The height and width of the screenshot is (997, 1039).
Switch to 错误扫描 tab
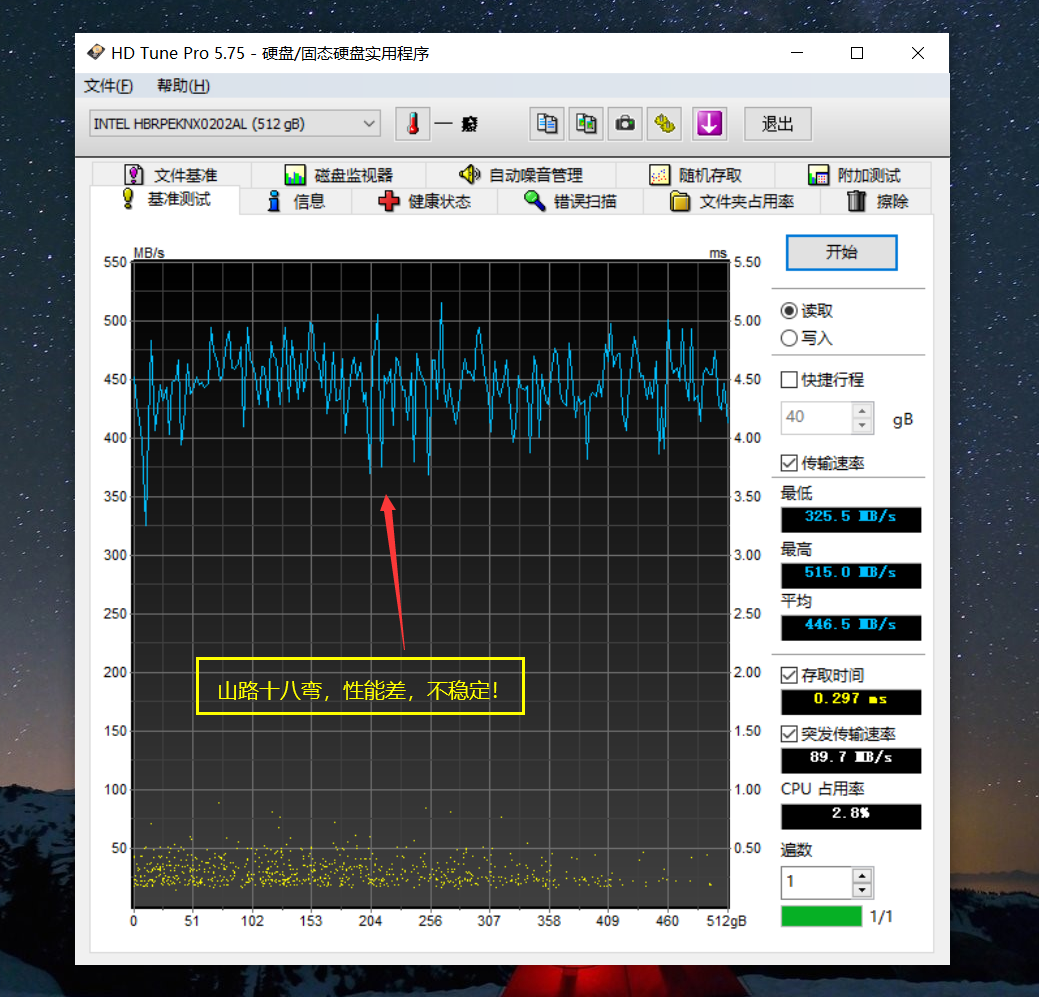click(570, 201)
